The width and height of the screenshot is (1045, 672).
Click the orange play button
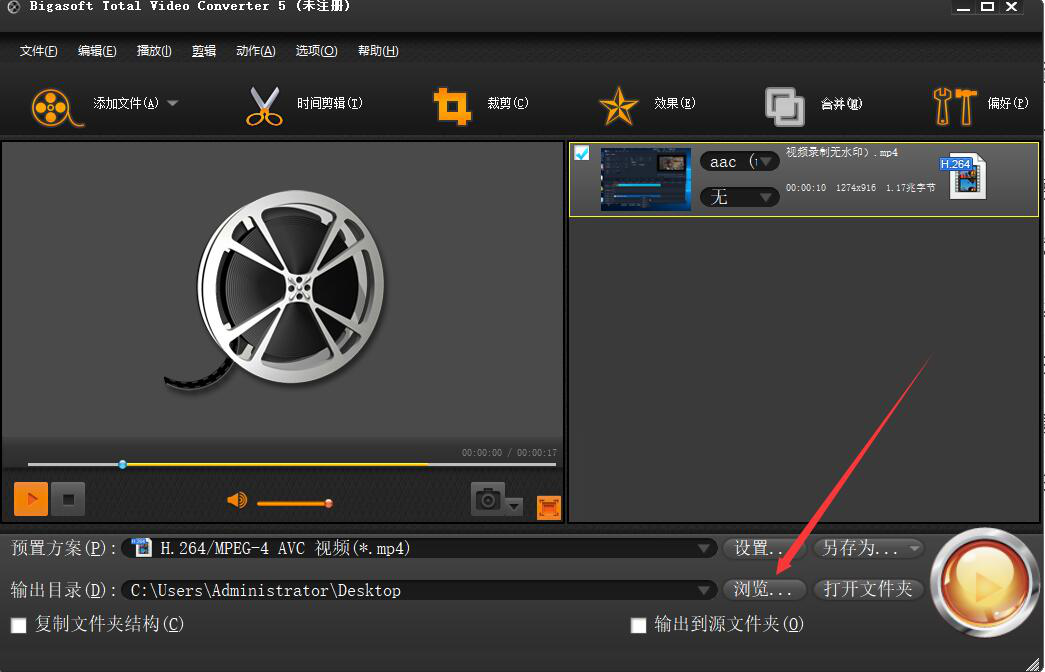[31, 499]
